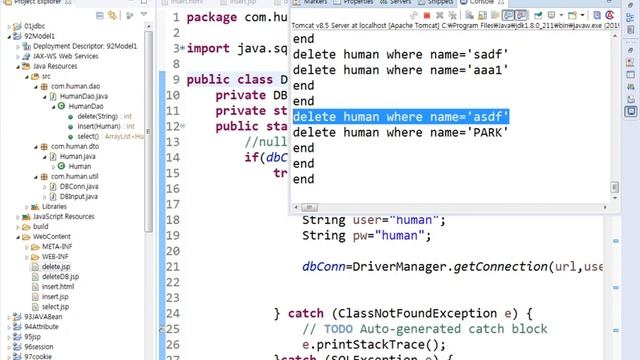Click the highlighted bottom icon in right trim stack
Screen dimensions: 640x360
click(x=631, y=111)
